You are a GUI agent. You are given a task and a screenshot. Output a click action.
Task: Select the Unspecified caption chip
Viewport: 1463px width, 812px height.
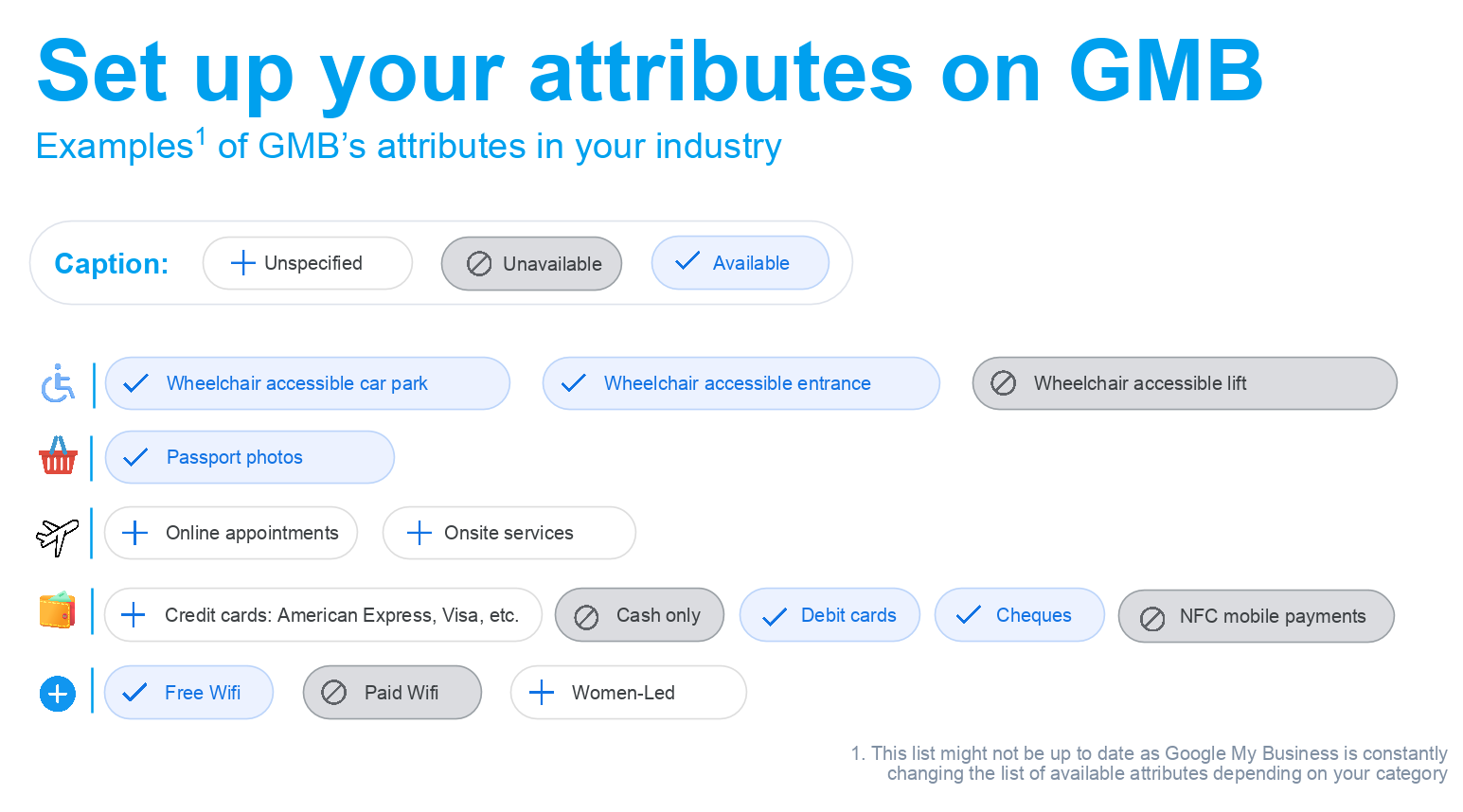click(x=308, y=263)
